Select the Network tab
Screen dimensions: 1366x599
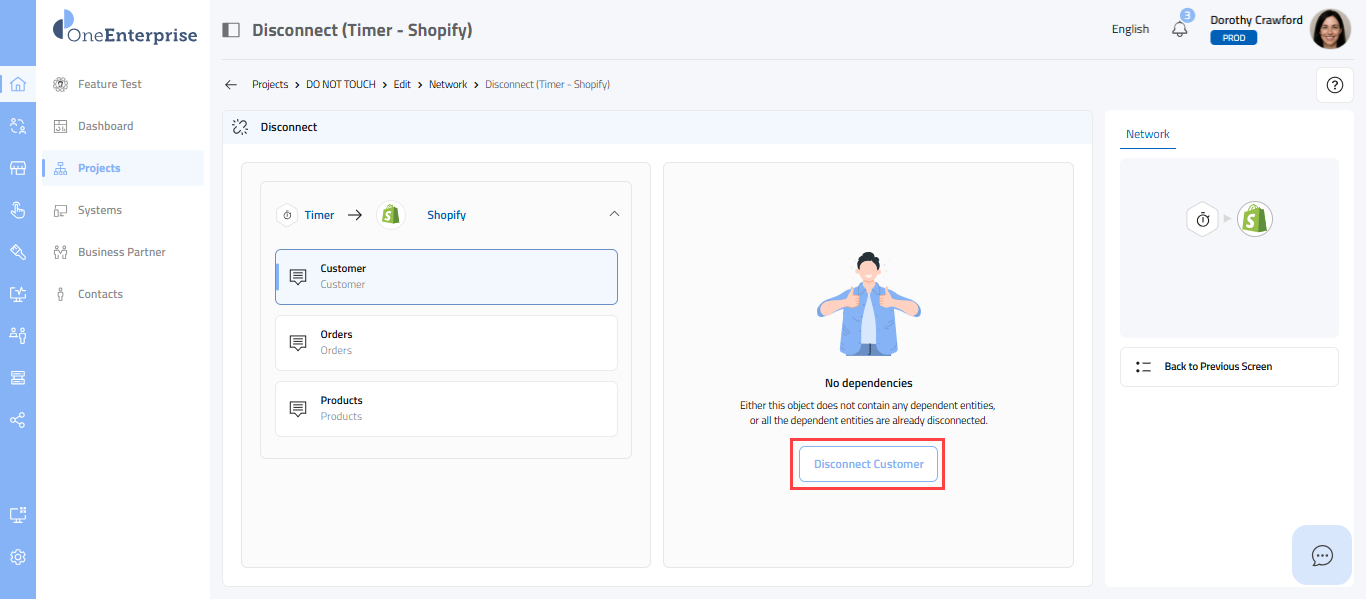tap(1147, 134)
